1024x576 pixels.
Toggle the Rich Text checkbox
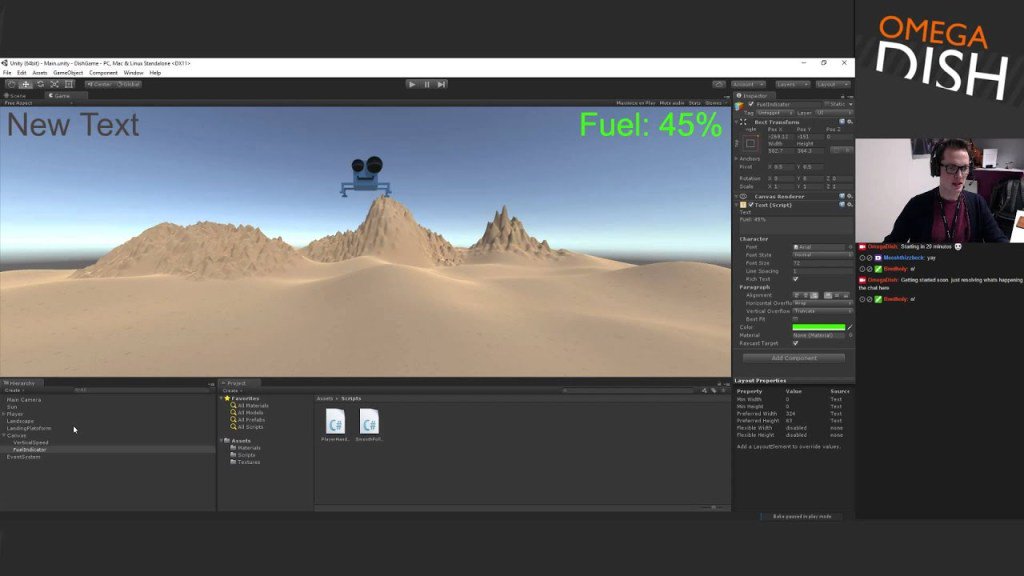796,277
